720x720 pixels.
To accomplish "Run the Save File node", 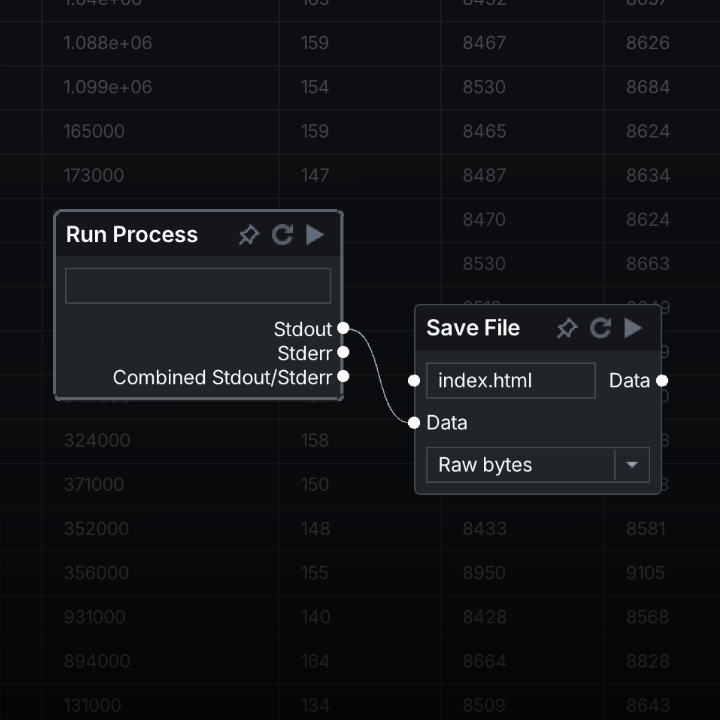I will [x=633, y=328].
